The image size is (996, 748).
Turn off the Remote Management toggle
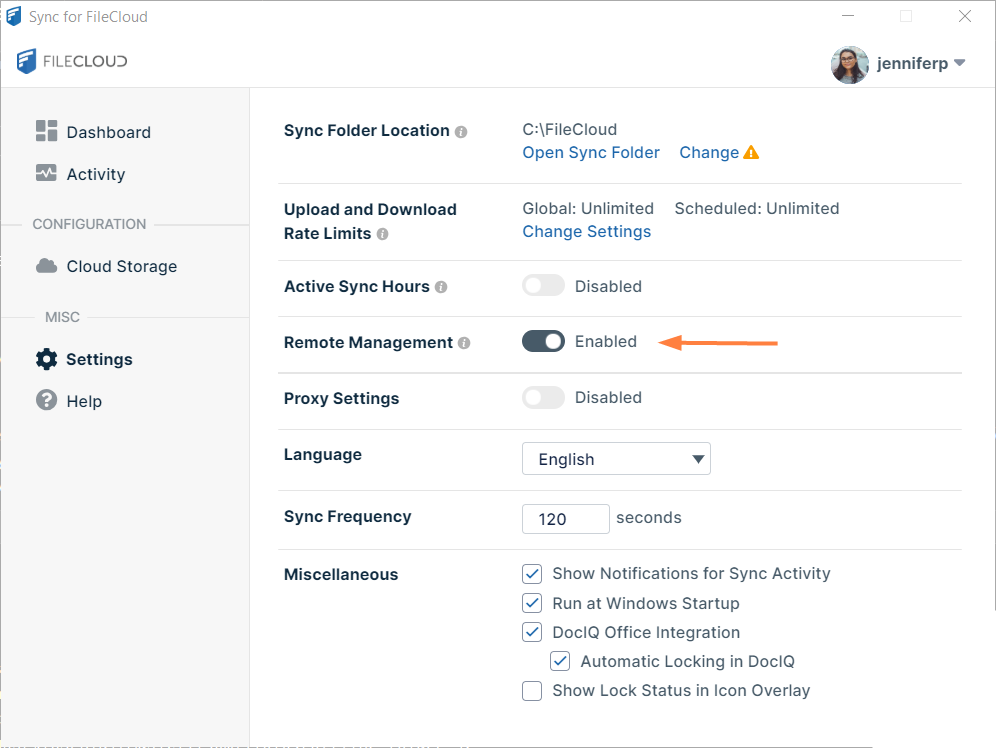[543, 342]
